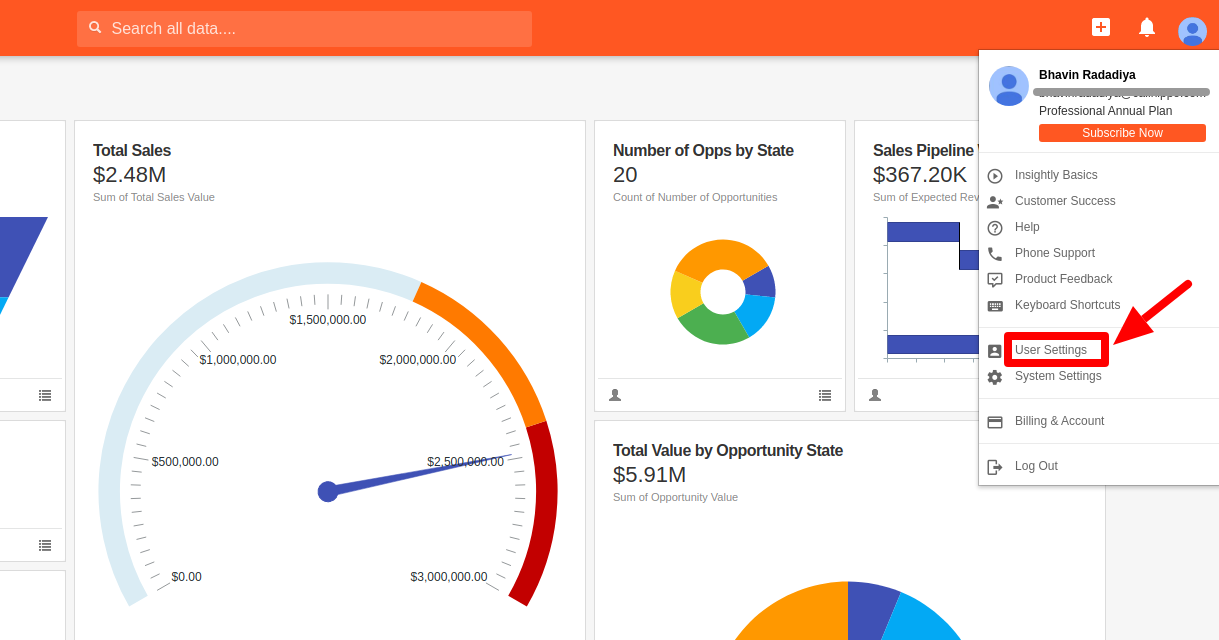
Task: Click Log Out
Action: (x=1036, y=466)
